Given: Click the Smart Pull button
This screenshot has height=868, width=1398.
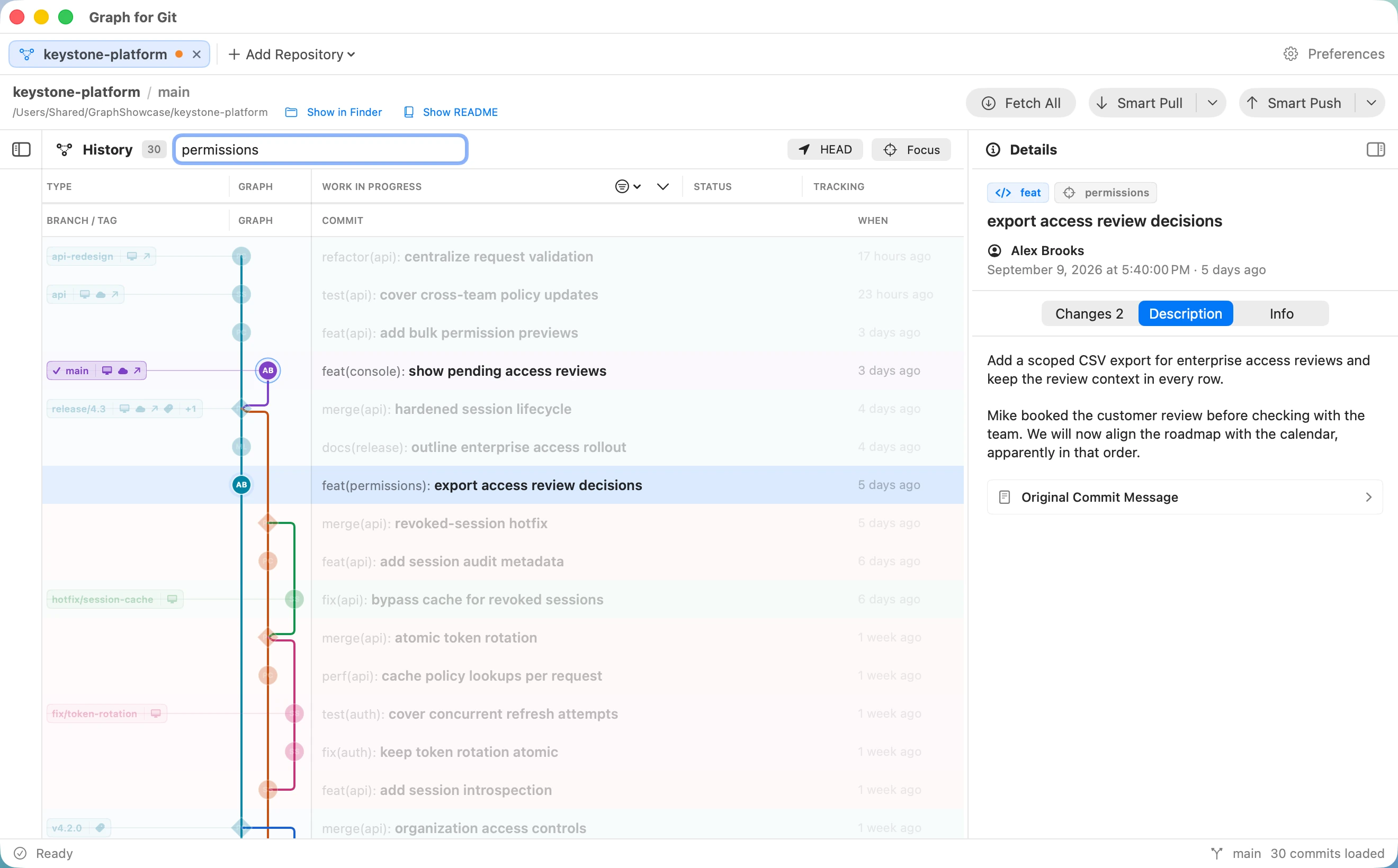Looking at the screenshot, I should click(x=1142, y=103).
